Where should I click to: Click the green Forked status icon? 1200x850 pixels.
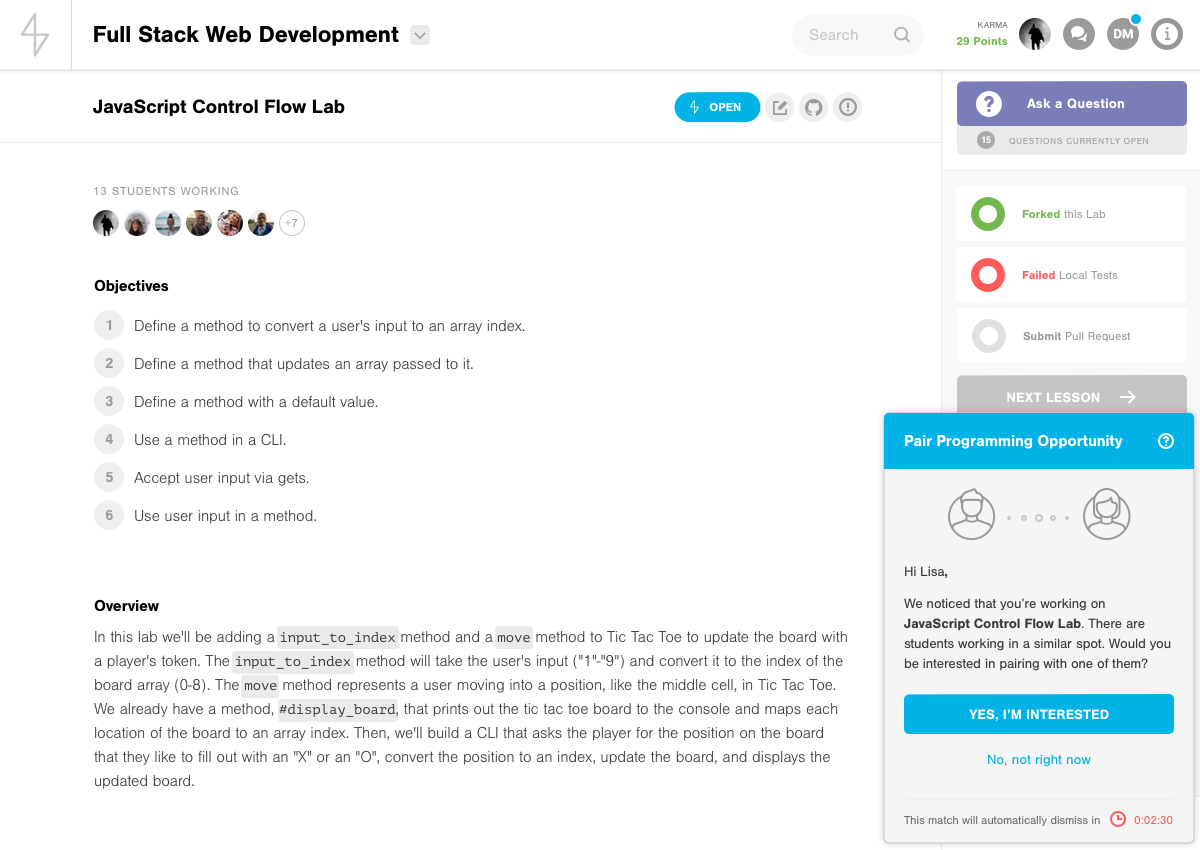click(x=987, y=213)
